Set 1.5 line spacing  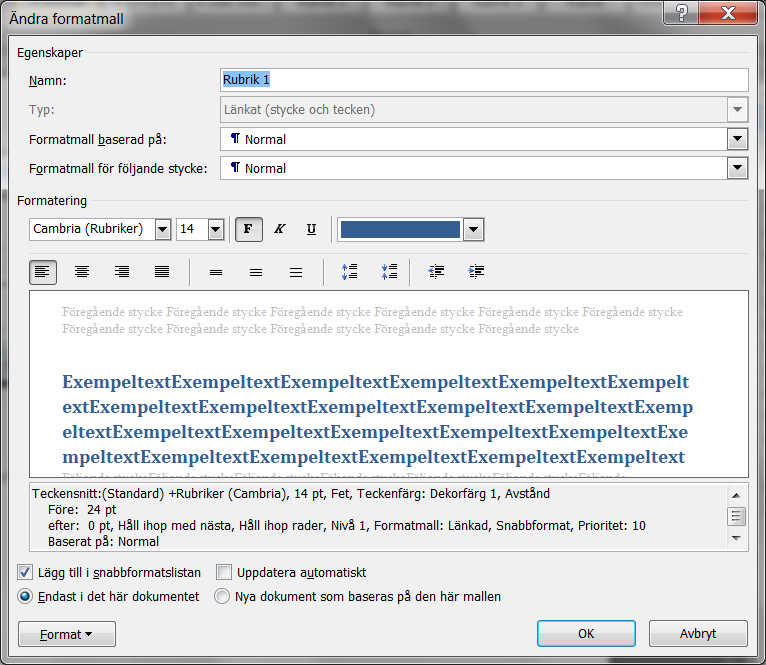click(x=256, y=272)
